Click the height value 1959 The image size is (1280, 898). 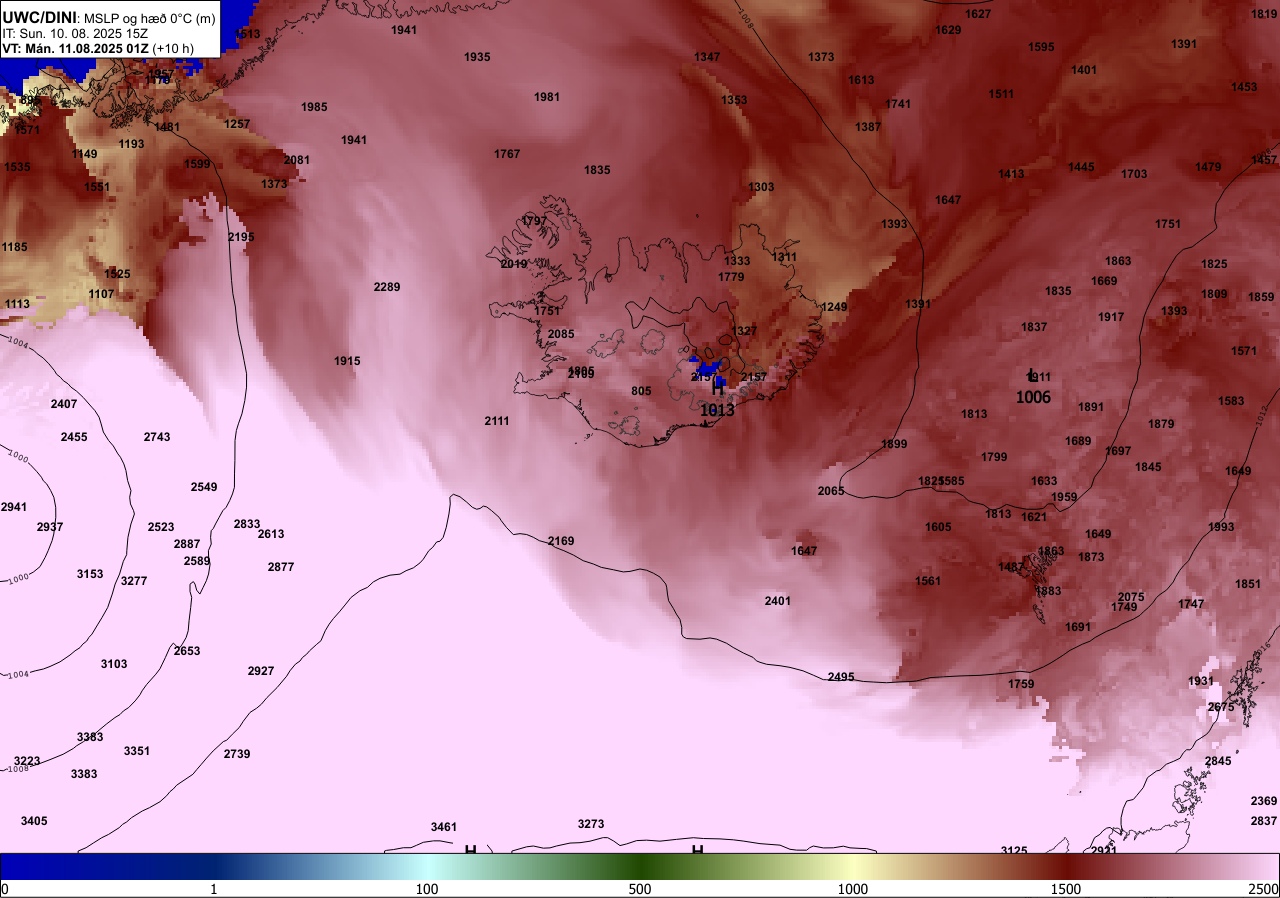1064,497
